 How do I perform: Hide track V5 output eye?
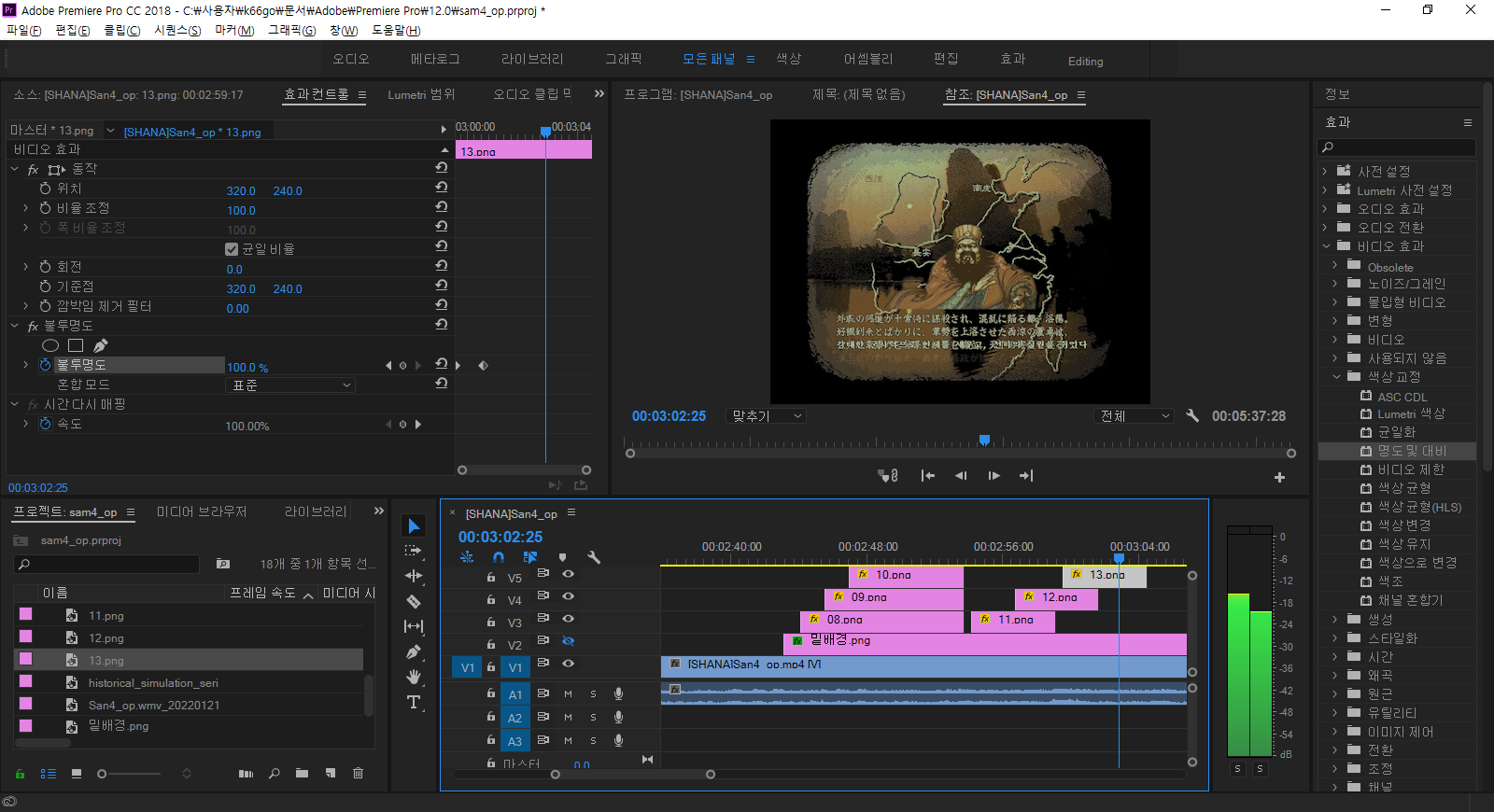(568, 574)
